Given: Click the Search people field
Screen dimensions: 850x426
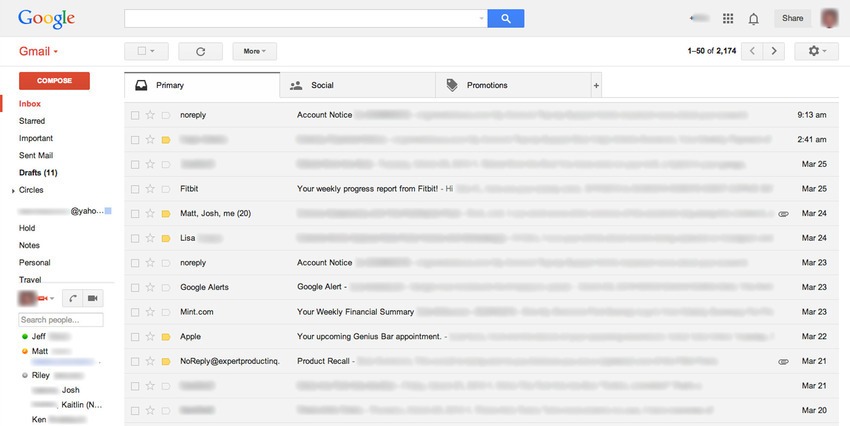Looking at the screenshot, I should pos(61,320).
